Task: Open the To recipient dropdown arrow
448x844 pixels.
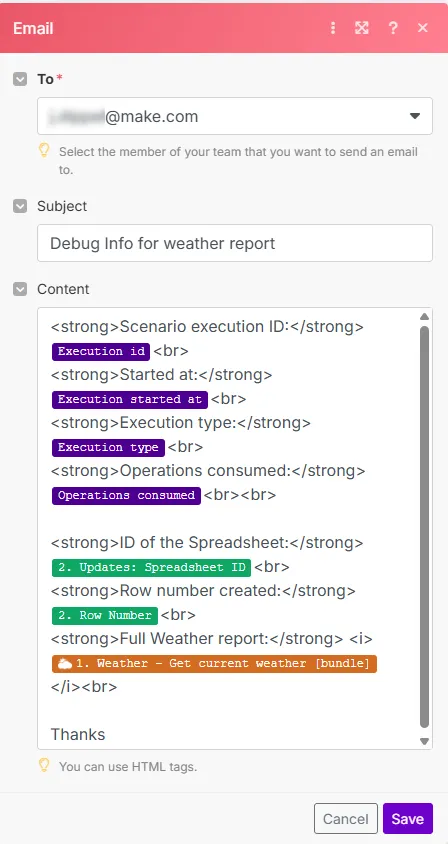Action: (x=415, y=116)
